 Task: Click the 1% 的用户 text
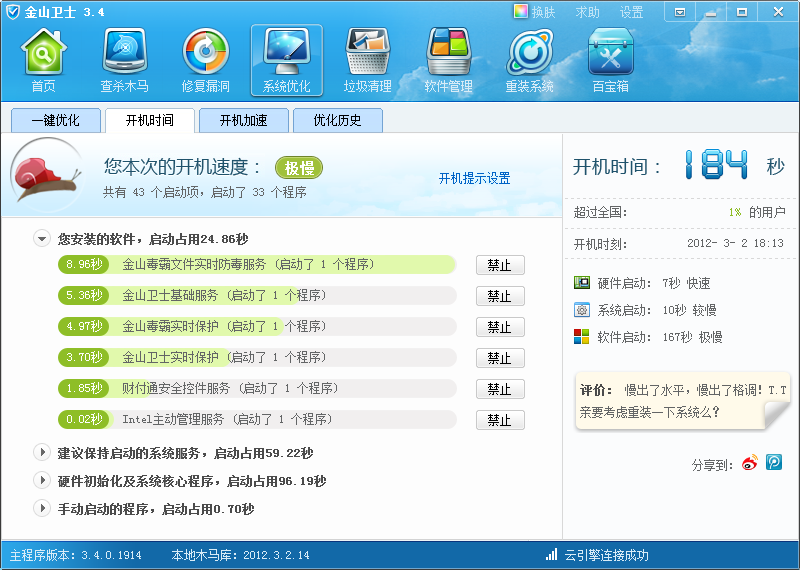(x=757, y=212)
